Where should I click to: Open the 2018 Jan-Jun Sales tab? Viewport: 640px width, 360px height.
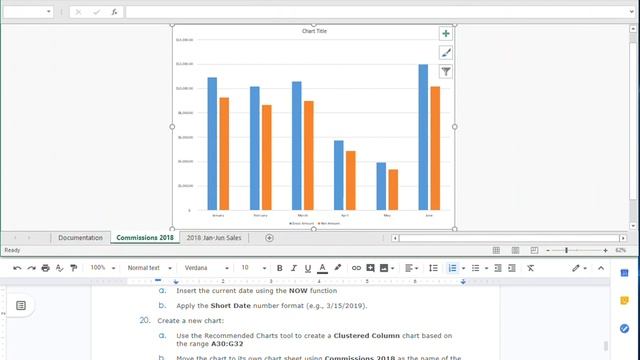tap(214, 238)
